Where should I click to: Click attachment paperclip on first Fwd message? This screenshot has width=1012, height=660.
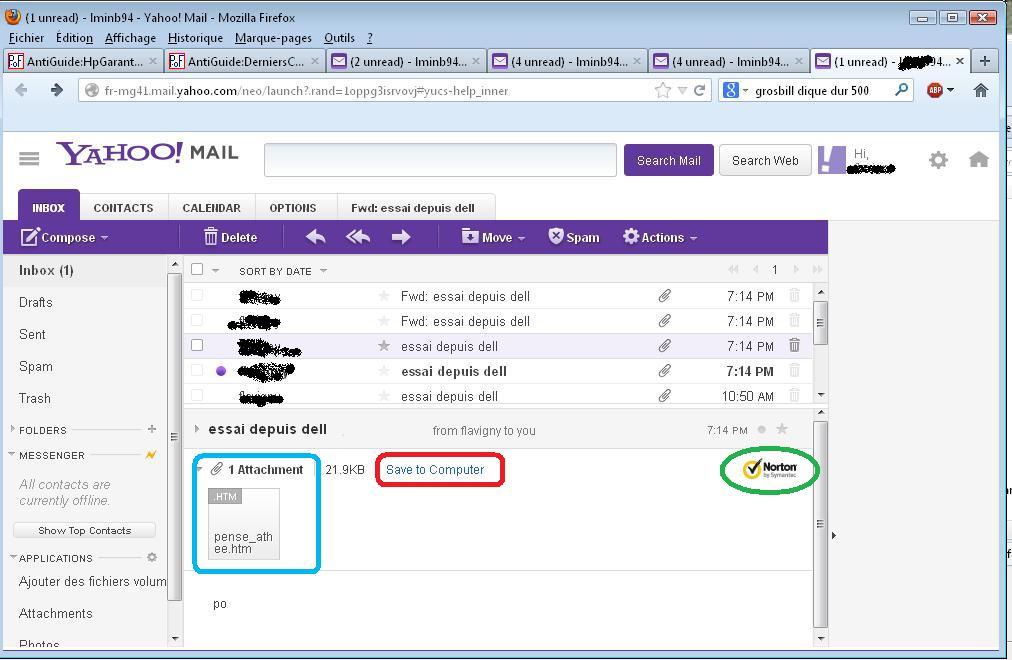click(664, 295)
